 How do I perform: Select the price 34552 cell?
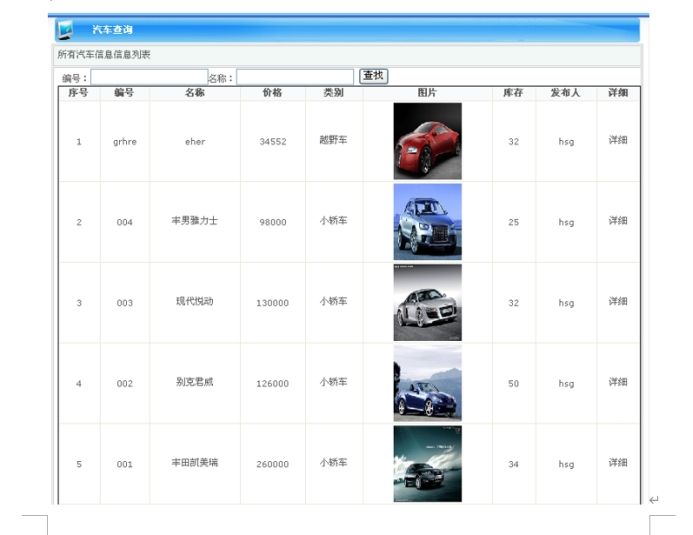coord(273,142)
